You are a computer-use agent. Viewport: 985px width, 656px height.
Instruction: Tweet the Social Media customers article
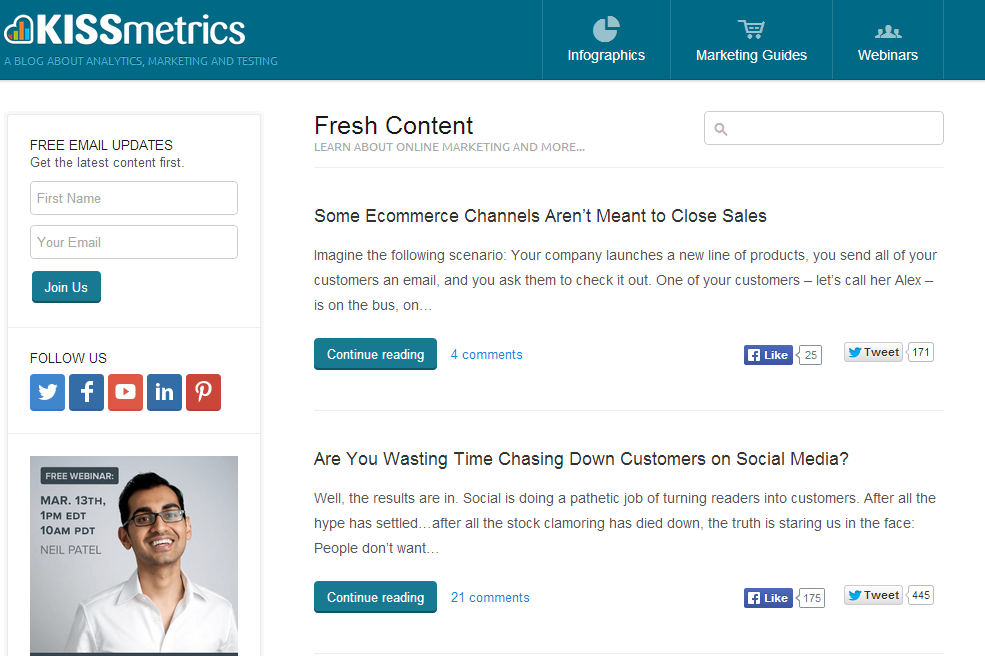pyautogui.click(x=873, y=595)
